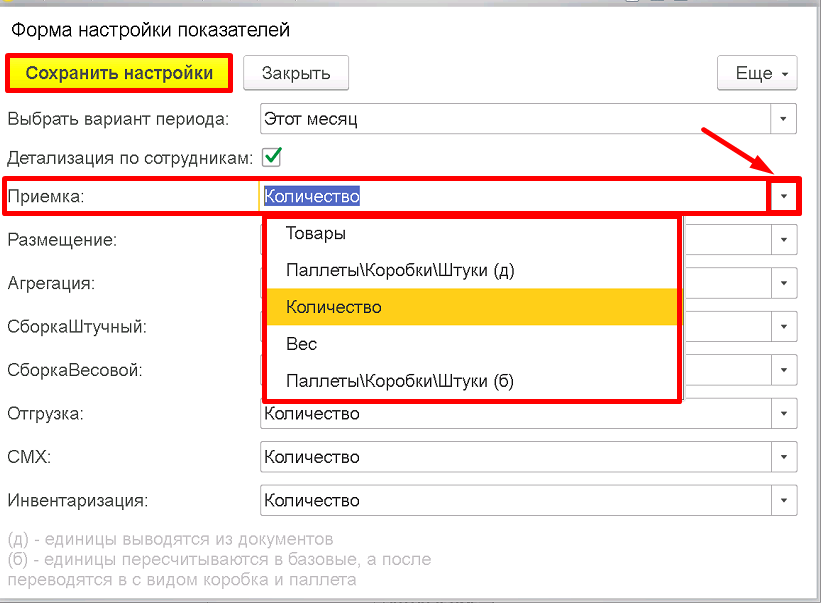The image size is (823, 603).
Task: Toggle Детализация по сотрудникам checkbox
Action: (272, 157)
